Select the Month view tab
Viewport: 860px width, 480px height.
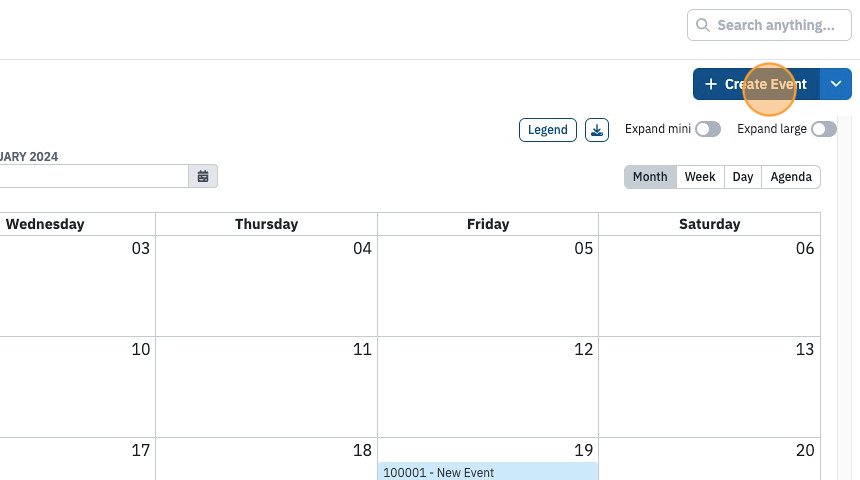coord(650,177)
